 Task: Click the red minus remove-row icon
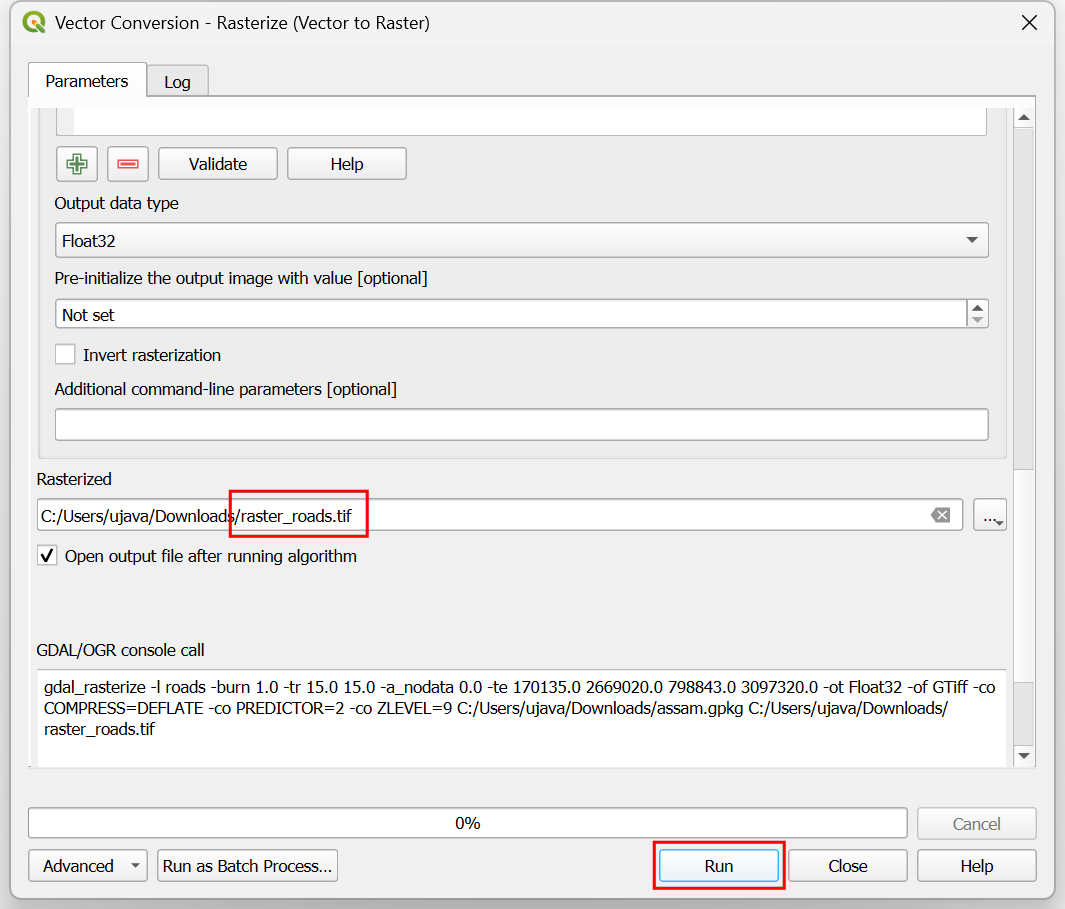click(x=128, y=164)
